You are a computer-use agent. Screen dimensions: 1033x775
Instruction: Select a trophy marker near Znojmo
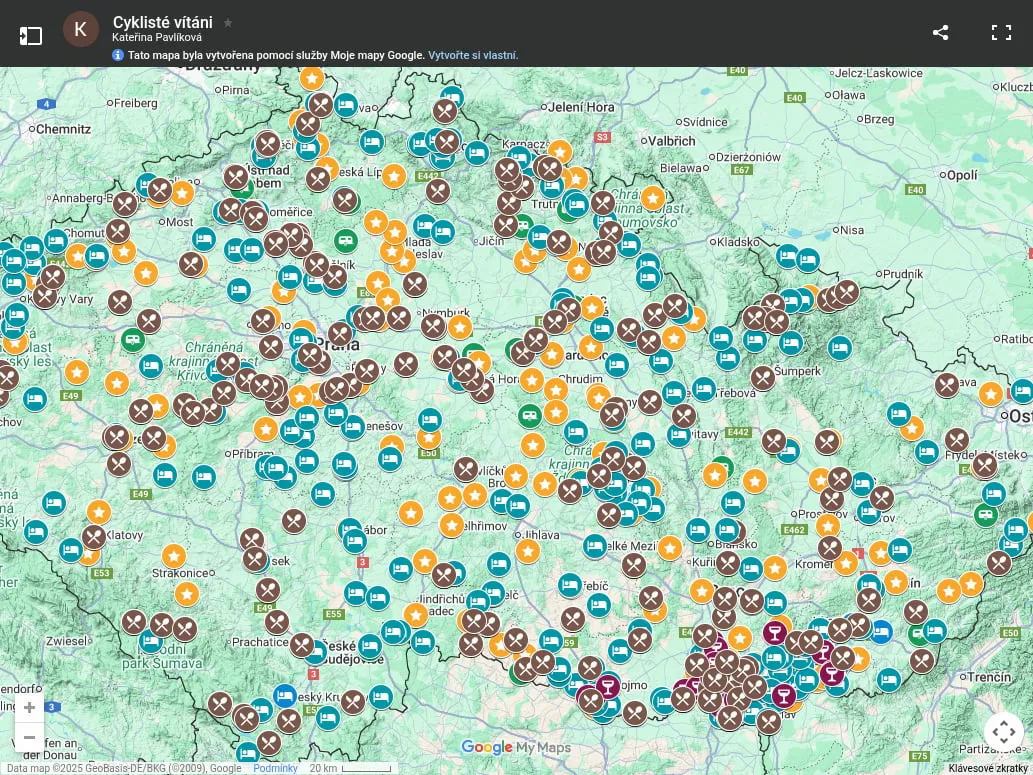[x=607, y=687]
